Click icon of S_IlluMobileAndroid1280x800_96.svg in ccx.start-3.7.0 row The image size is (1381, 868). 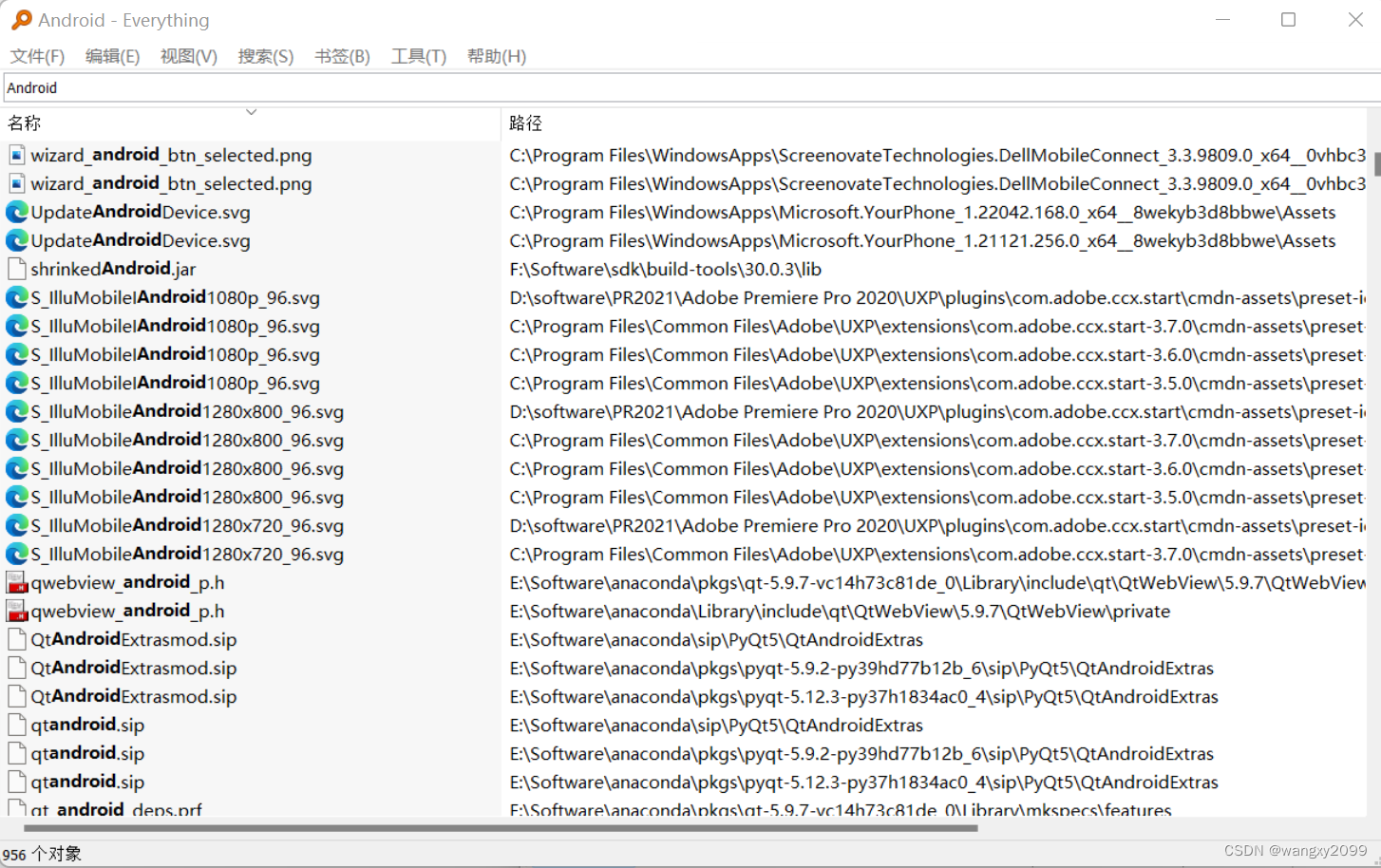(x=17, y=440)
